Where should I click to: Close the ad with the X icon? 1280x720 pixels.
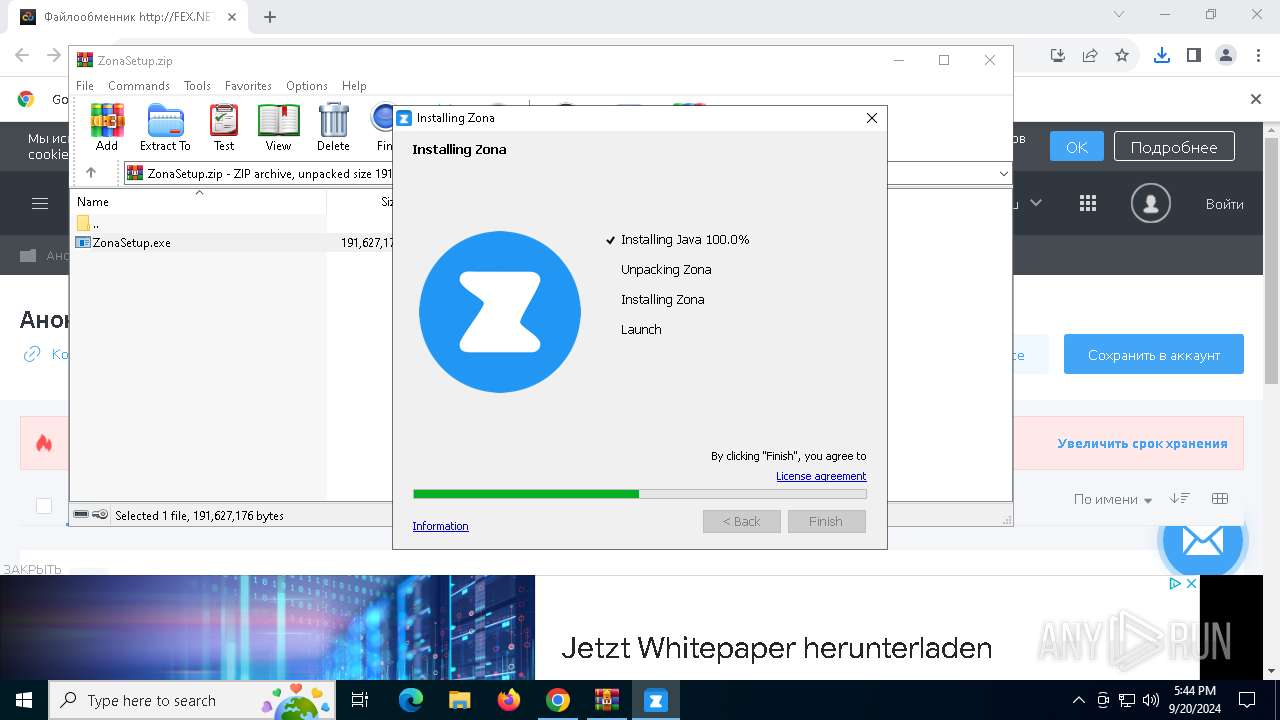(1192, 583)
